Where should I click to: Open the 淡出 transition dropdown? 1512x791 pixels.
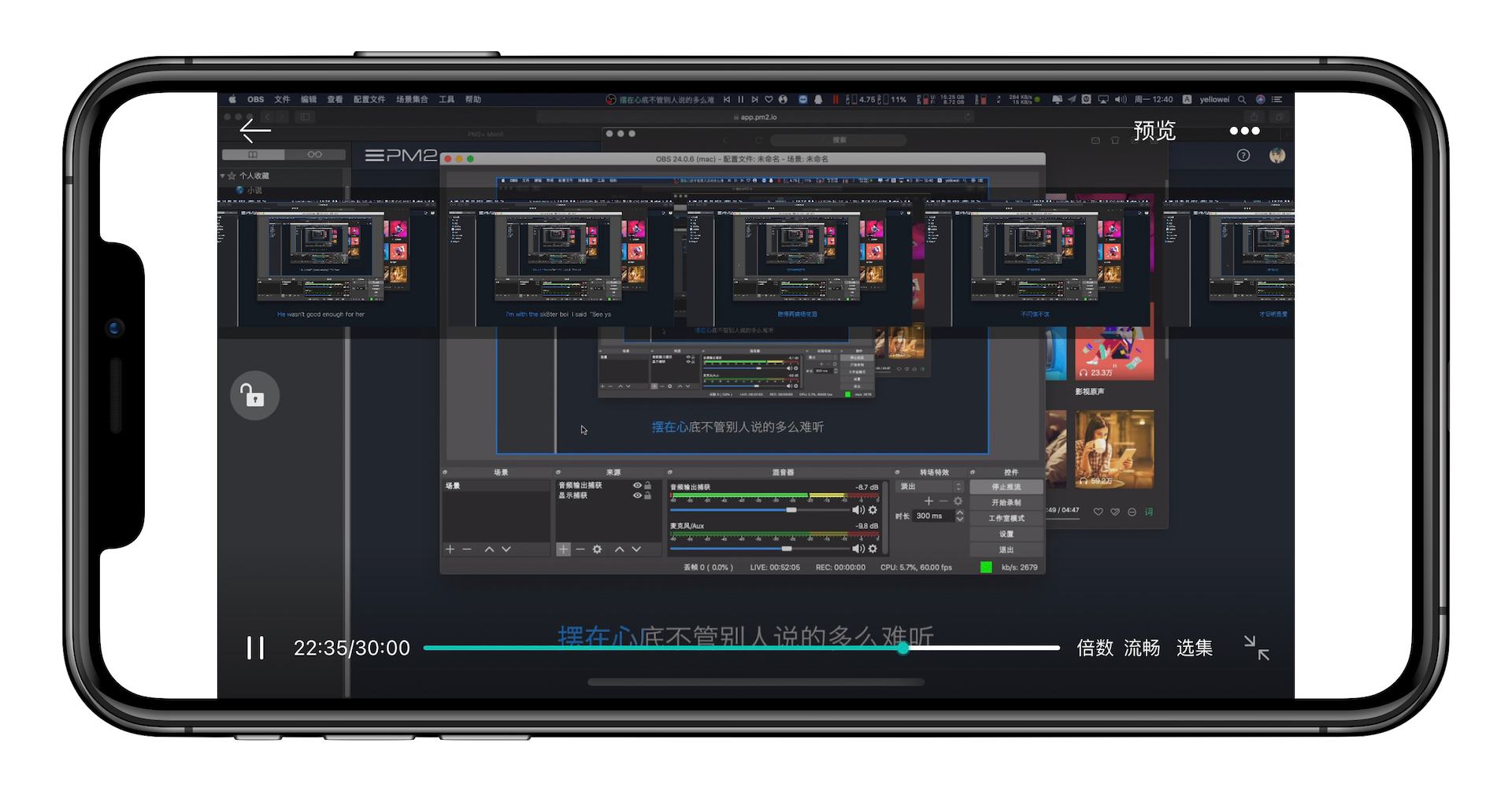pos(930,486)
